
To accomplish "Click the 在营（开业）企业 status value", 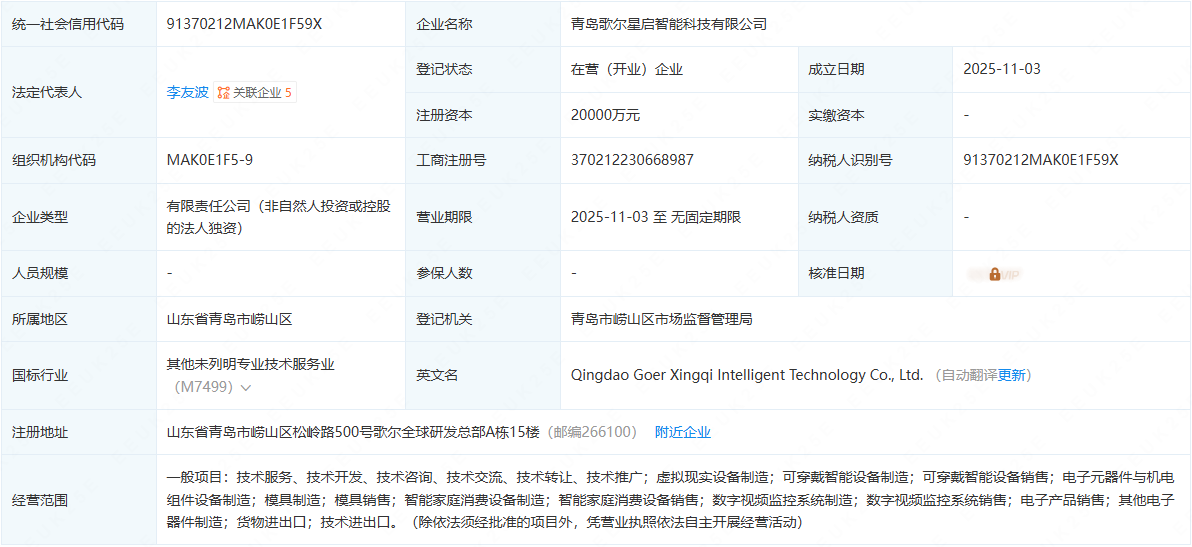I will 627,69.
